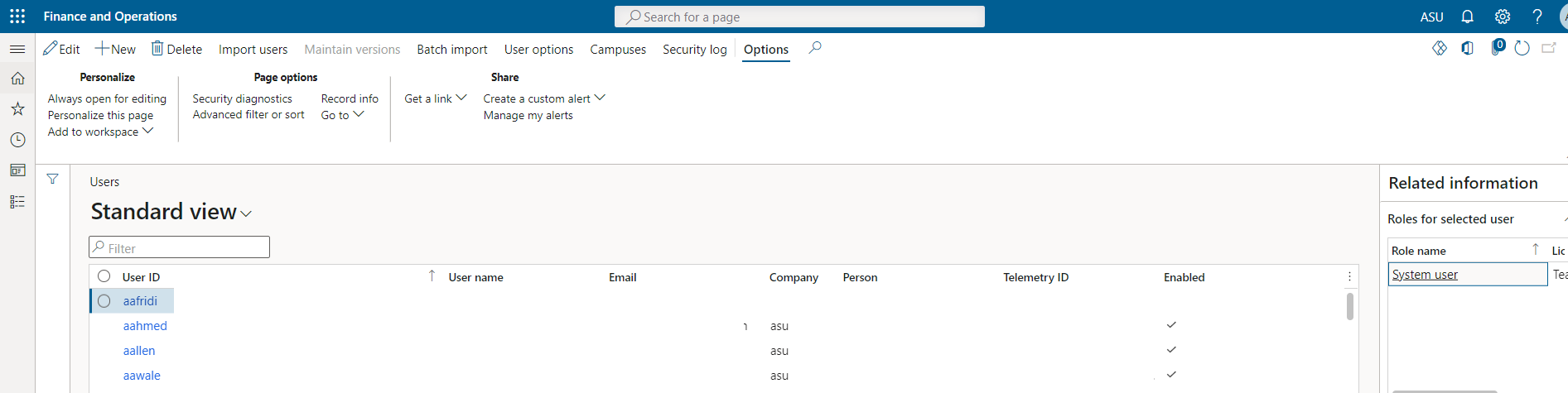Open the aallen user link
The height and width of the screenshot is (393, 1568).
pyautogui.click(x=139, y=351)
